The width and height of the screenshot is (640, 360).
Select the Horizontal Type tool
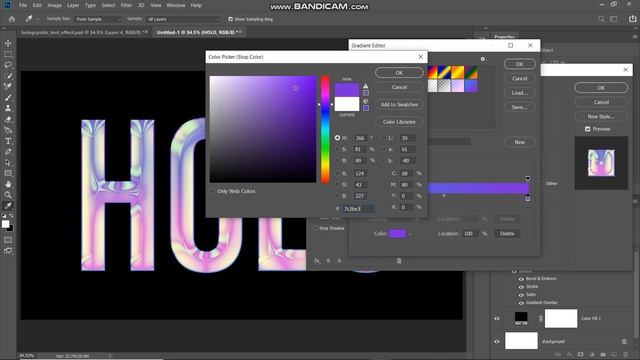coord(8,141)
